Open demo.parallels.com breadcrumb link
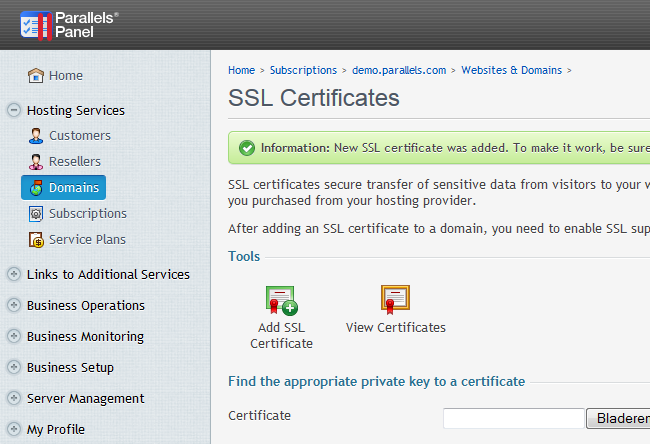 point(400,71)
